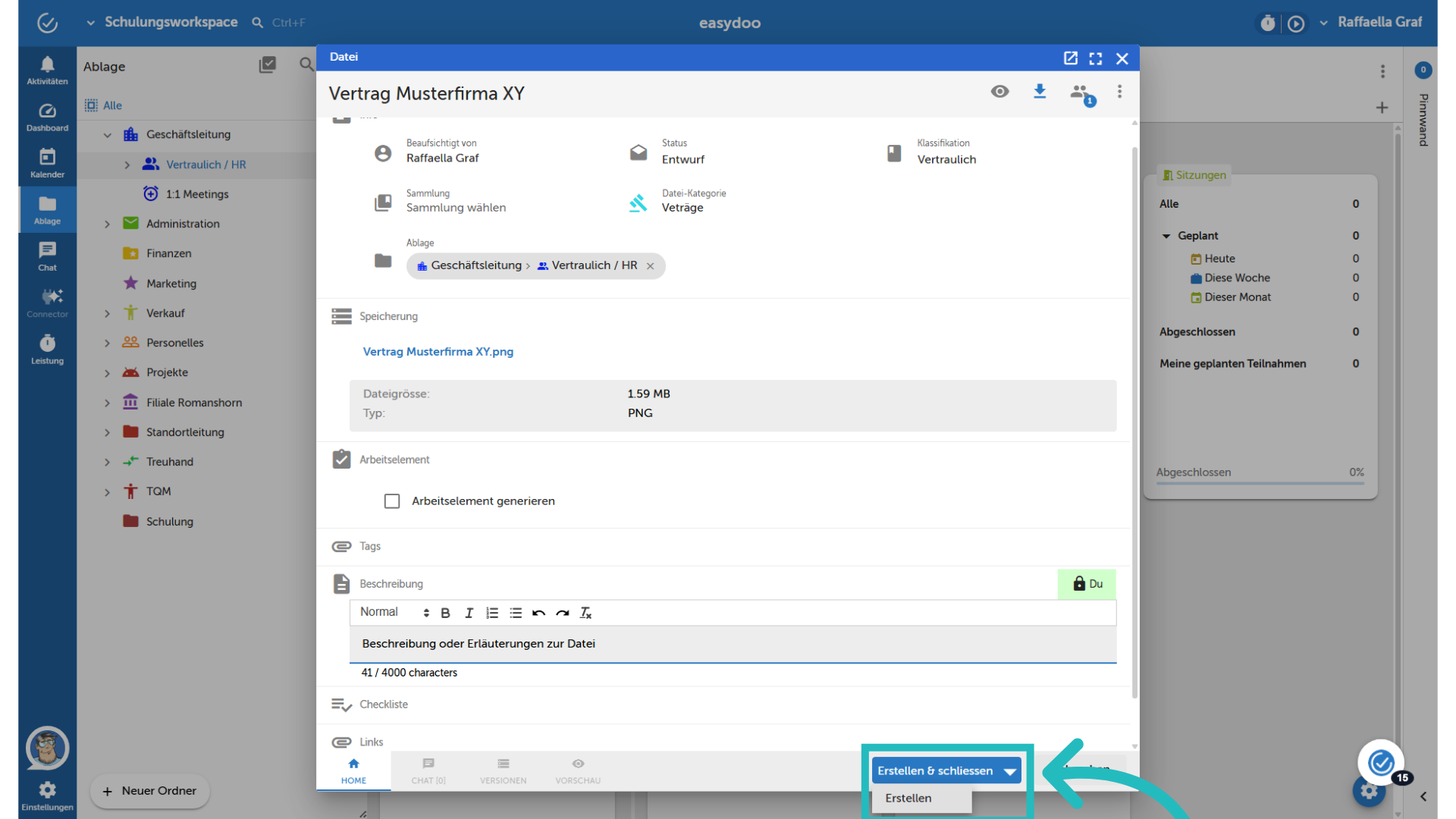This screenshot has width=1456, height=819.
Task: Click the stopwatch icon in top bar
Action: (x=1267, y=24)
